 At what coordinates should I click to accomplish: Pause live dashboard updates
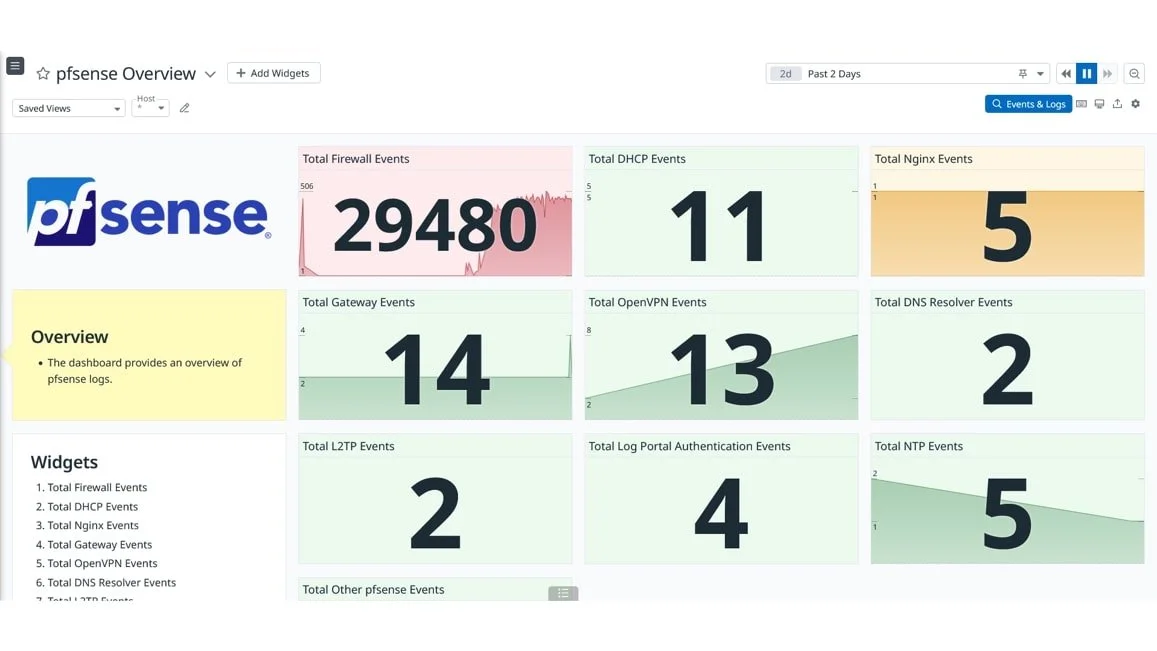click(1086, 74)
